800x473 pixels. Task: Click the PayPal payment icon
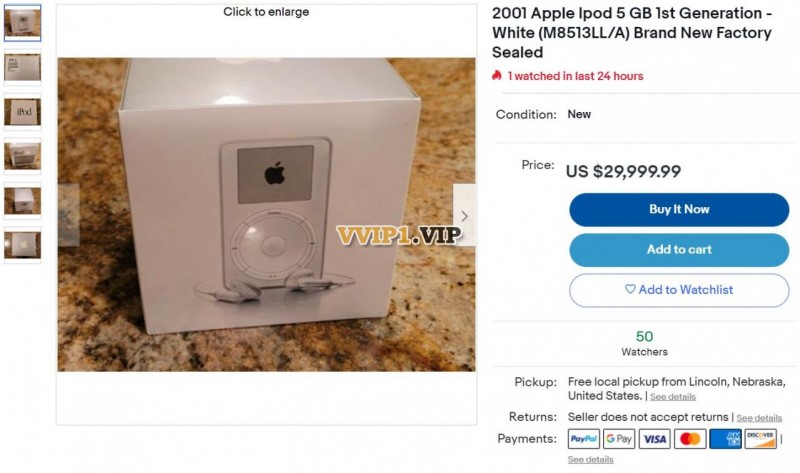coord(584,439)
